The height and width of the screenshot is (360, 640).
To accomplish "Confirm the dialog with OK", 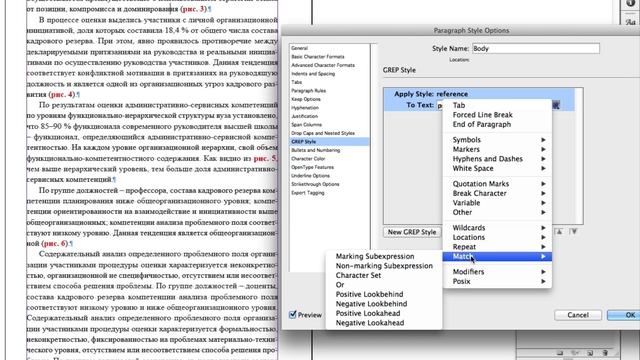I will 624,315.
